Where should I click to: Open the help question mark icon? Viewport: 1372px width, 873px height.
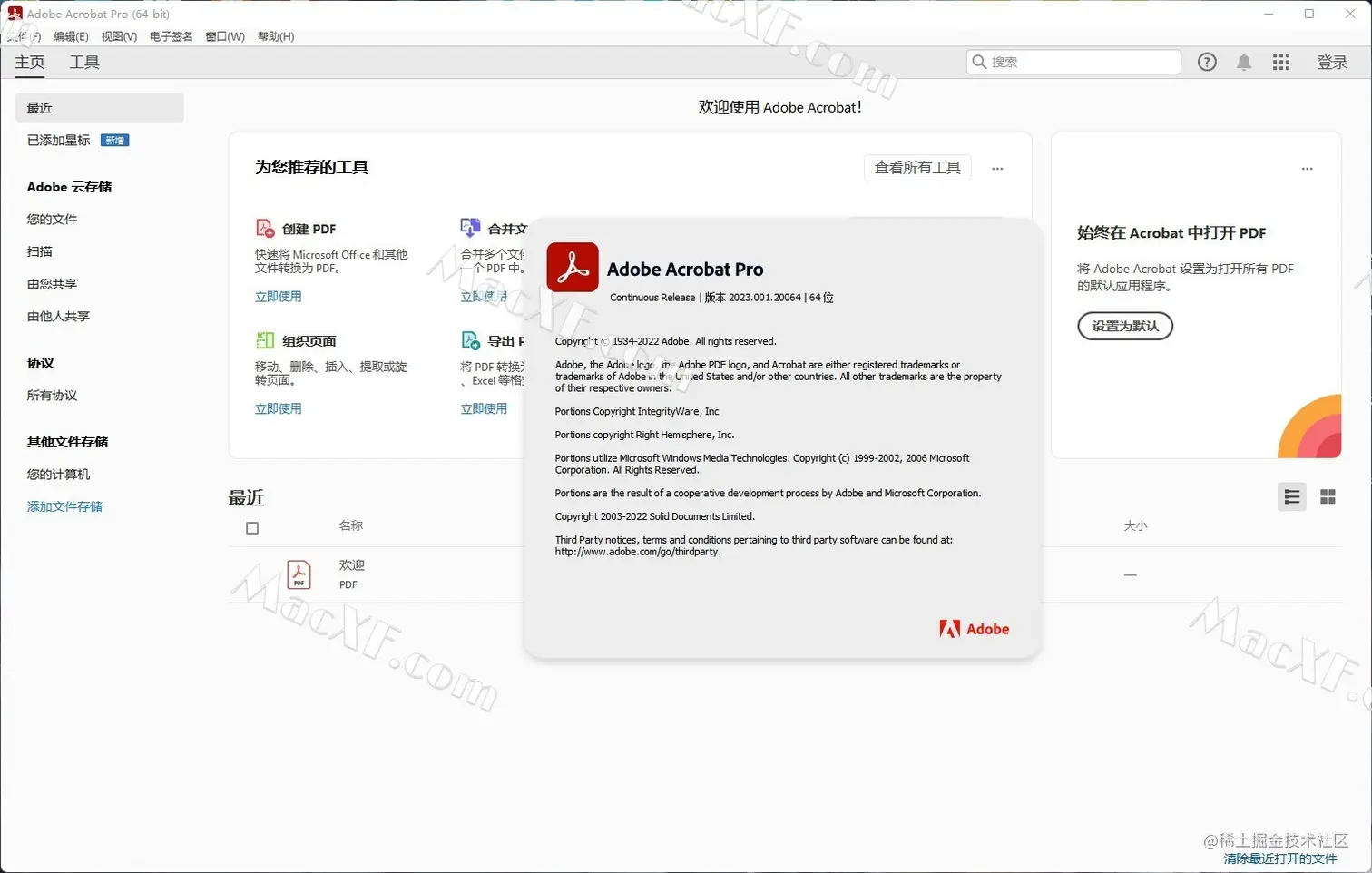coord(1207,62)
